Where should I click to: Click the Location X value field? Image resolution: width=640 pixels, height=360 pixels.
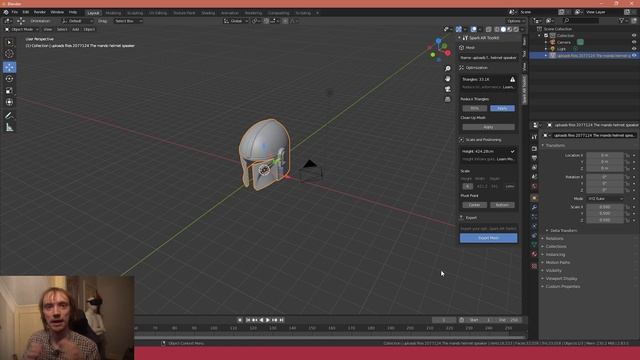point(604,155)
